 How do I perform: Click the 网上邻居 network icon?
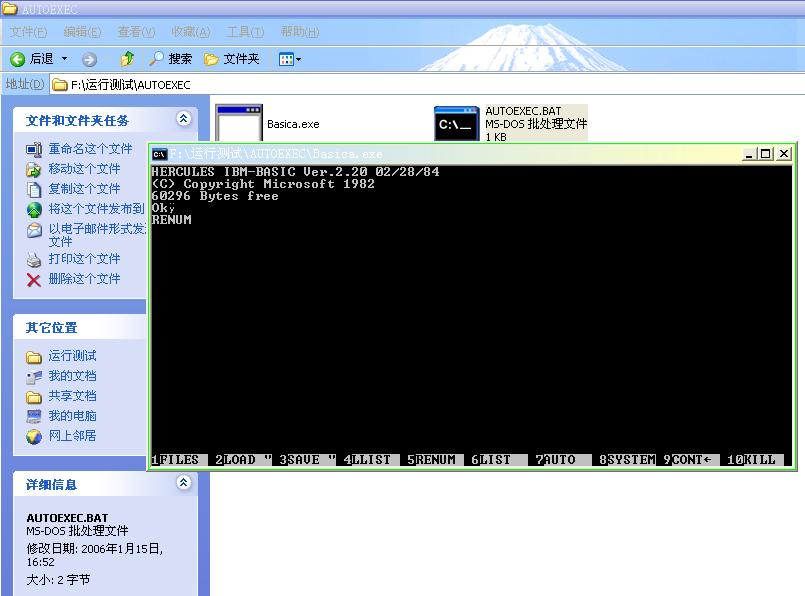[34, 437]
